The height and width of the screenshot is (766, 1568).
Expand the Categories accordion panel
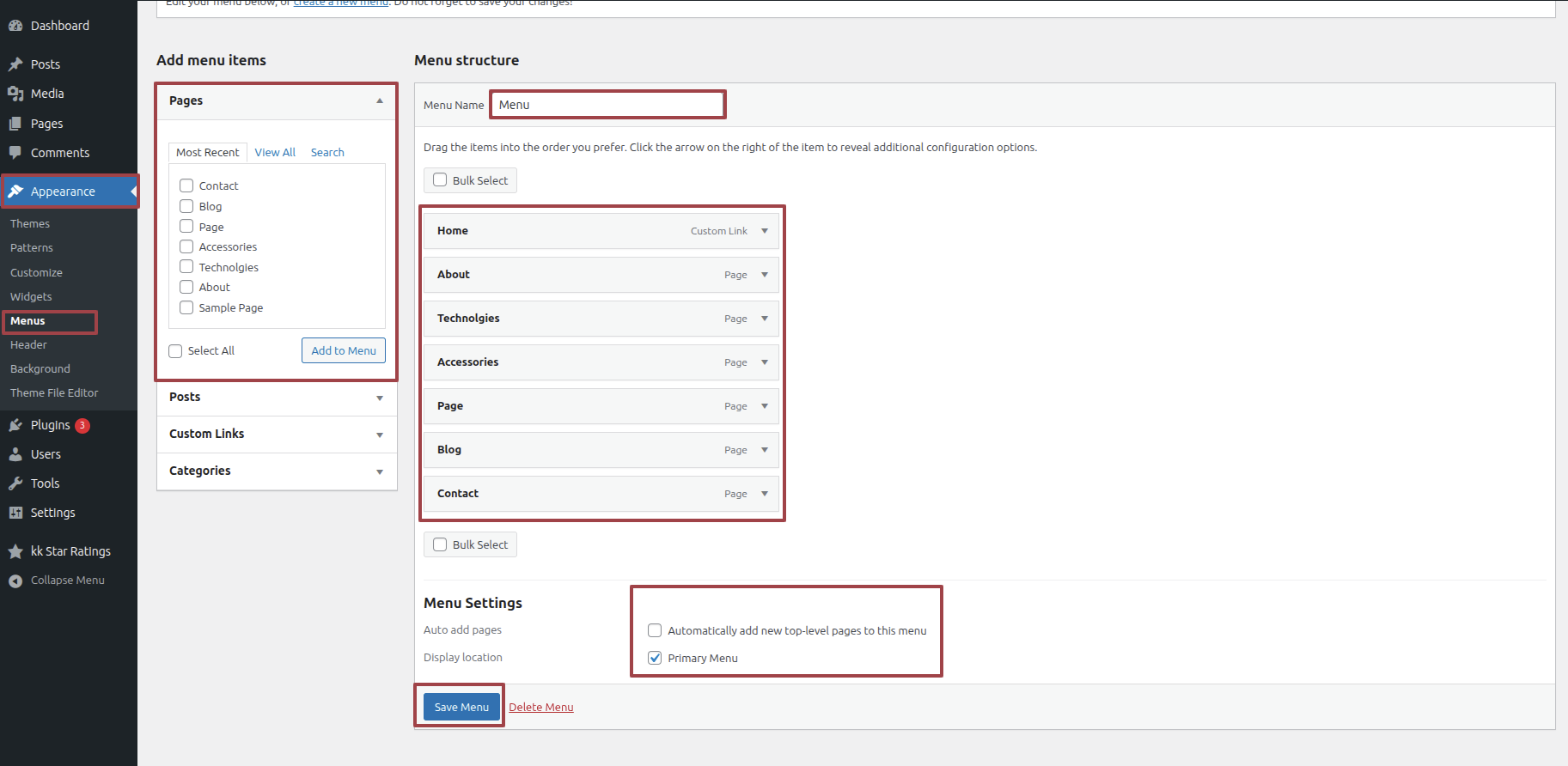[379, 471]
